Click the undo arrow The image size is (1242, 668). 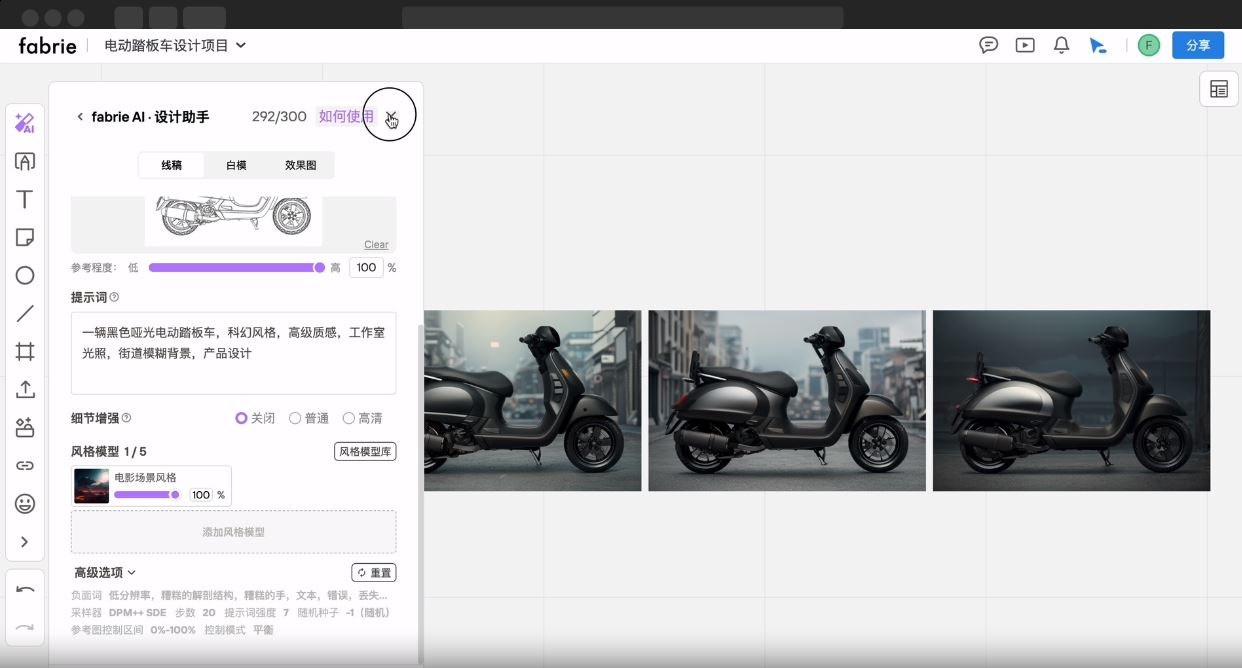[x=25, y=590]
